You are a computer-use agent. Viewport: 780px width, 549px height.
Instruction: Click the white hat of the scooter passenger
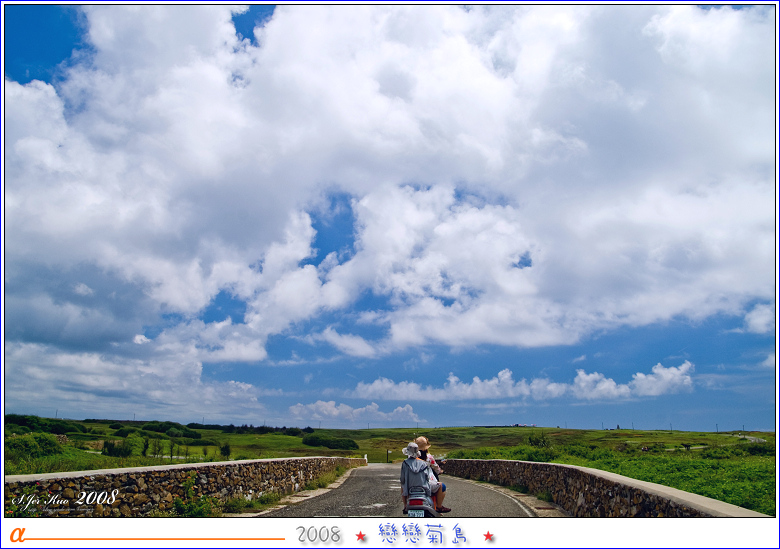[411, 450]
